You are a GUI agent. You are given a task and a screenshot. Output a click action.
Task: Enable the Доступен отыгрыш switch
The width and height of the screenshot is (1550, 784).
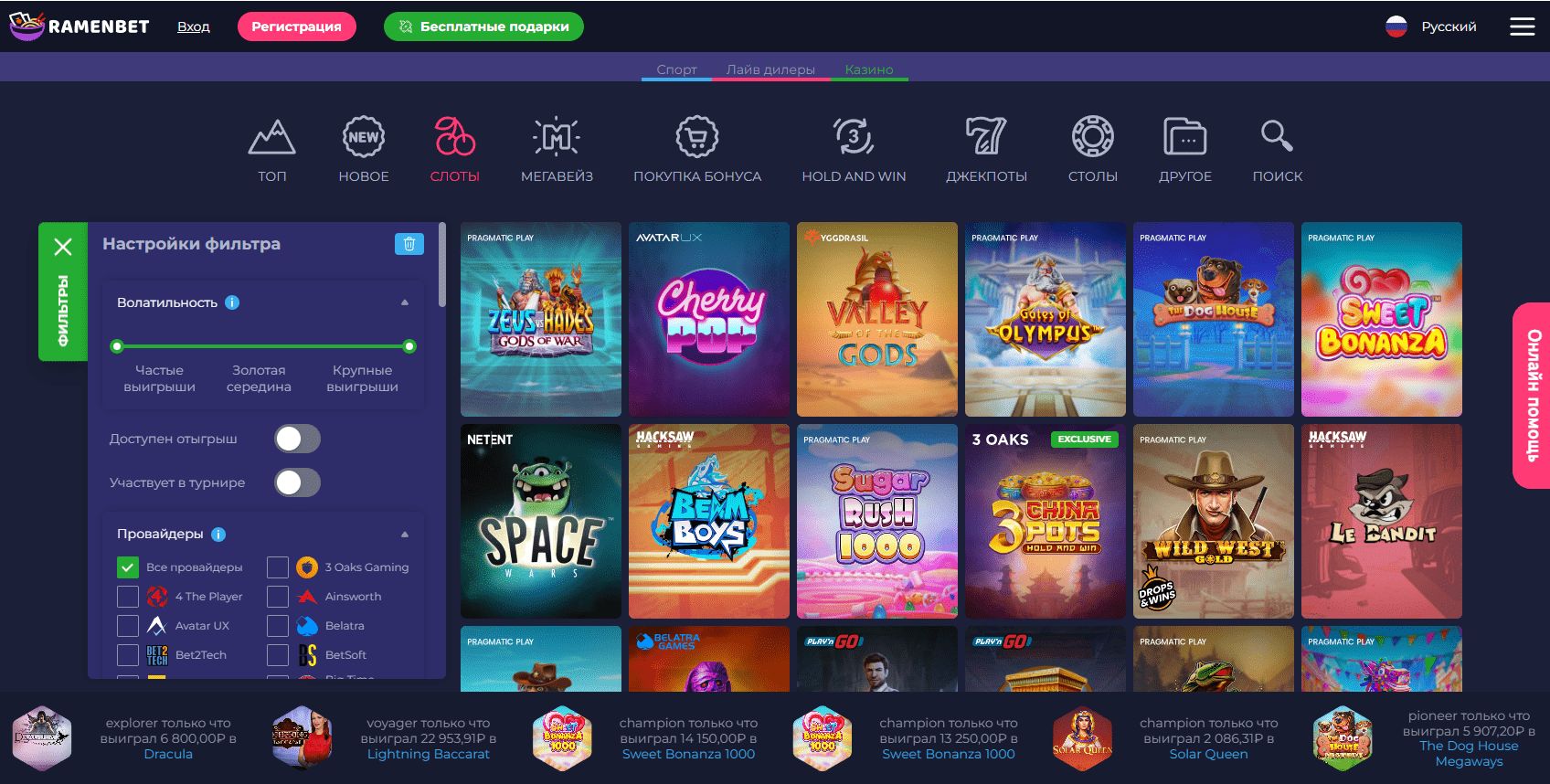(x=298, y=439)
